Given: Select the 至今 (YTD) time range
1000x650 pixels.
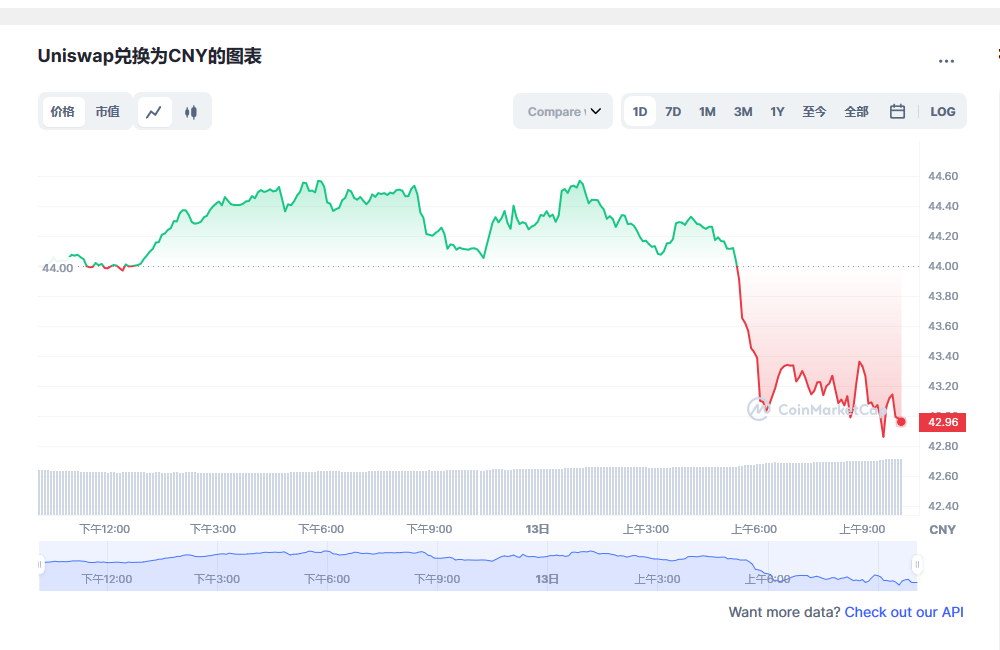Looking at the screenshot, I should tap(814, 112).
